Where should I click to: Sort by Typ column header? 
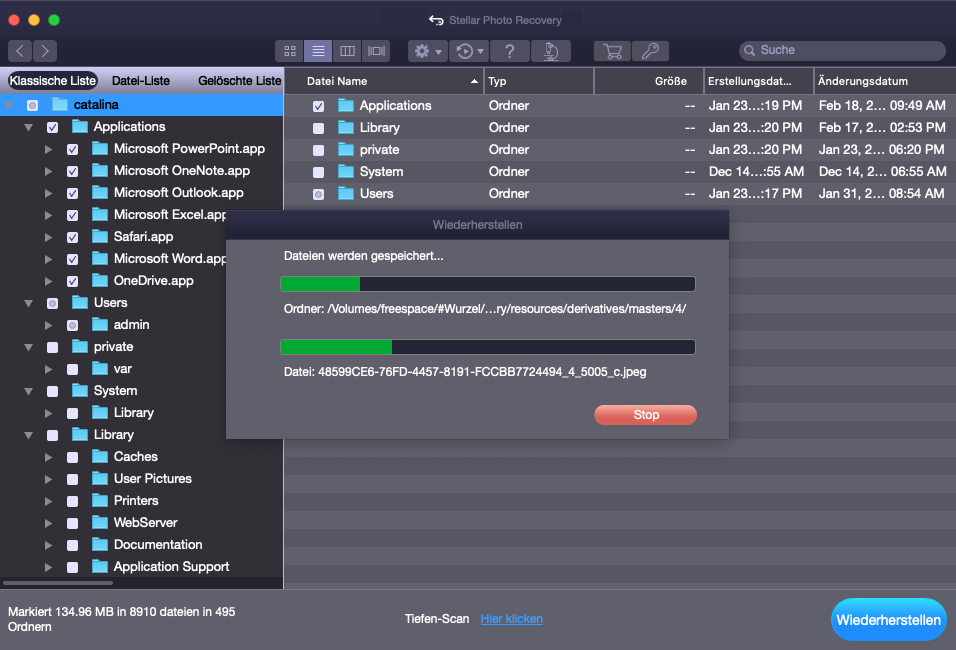click(539, 81)
